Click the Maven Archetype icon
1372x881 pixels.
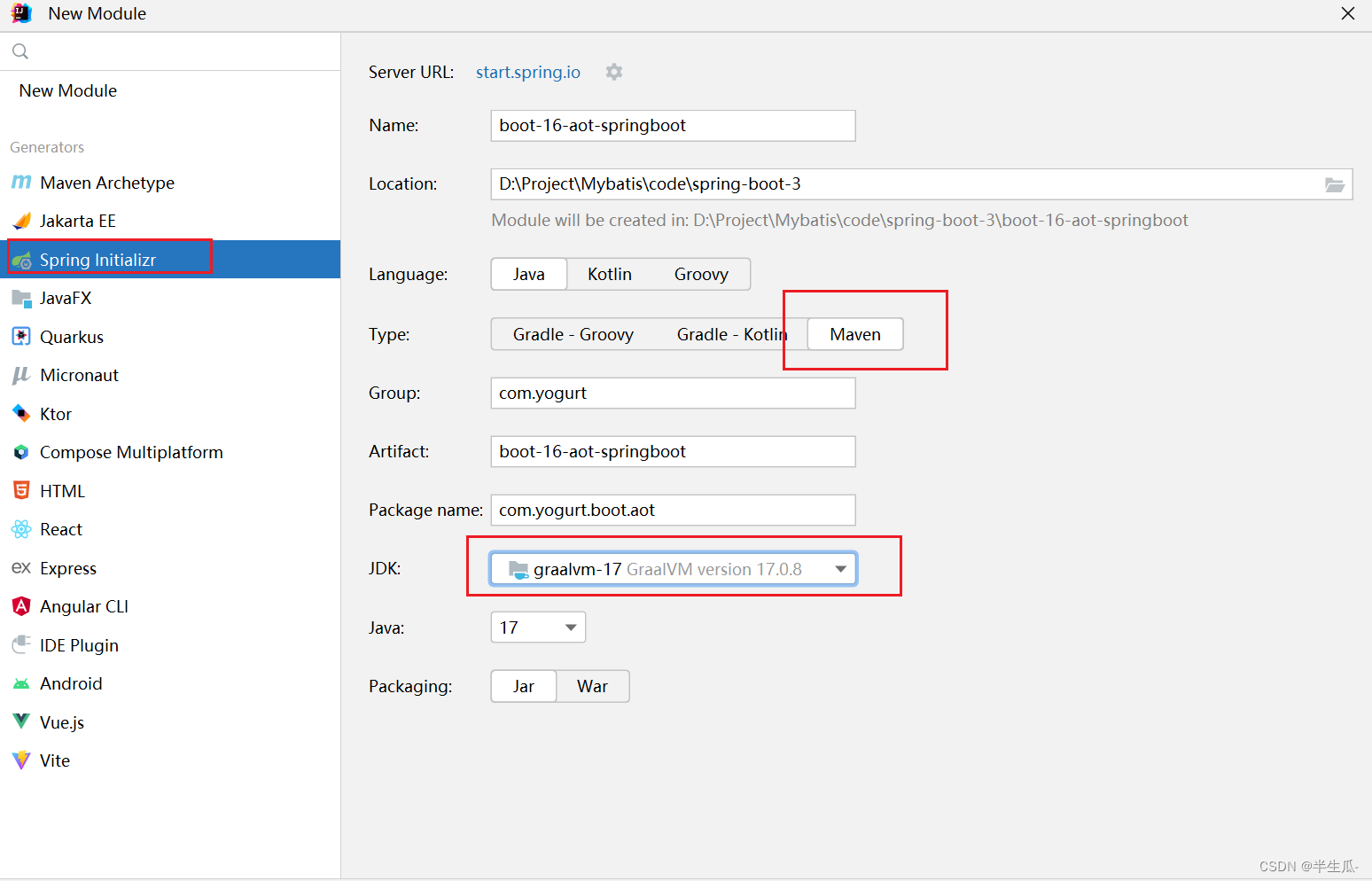point(21,183)
